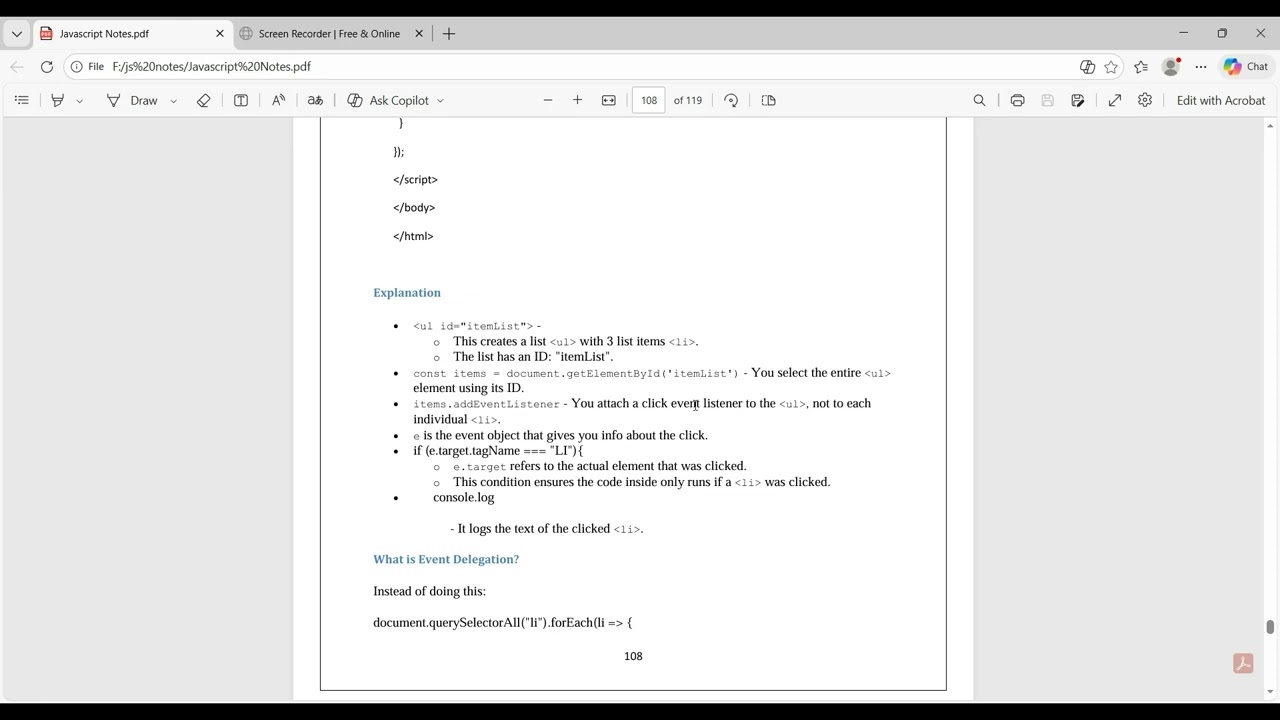Click the 'of 119' page count text

[688, 100]
